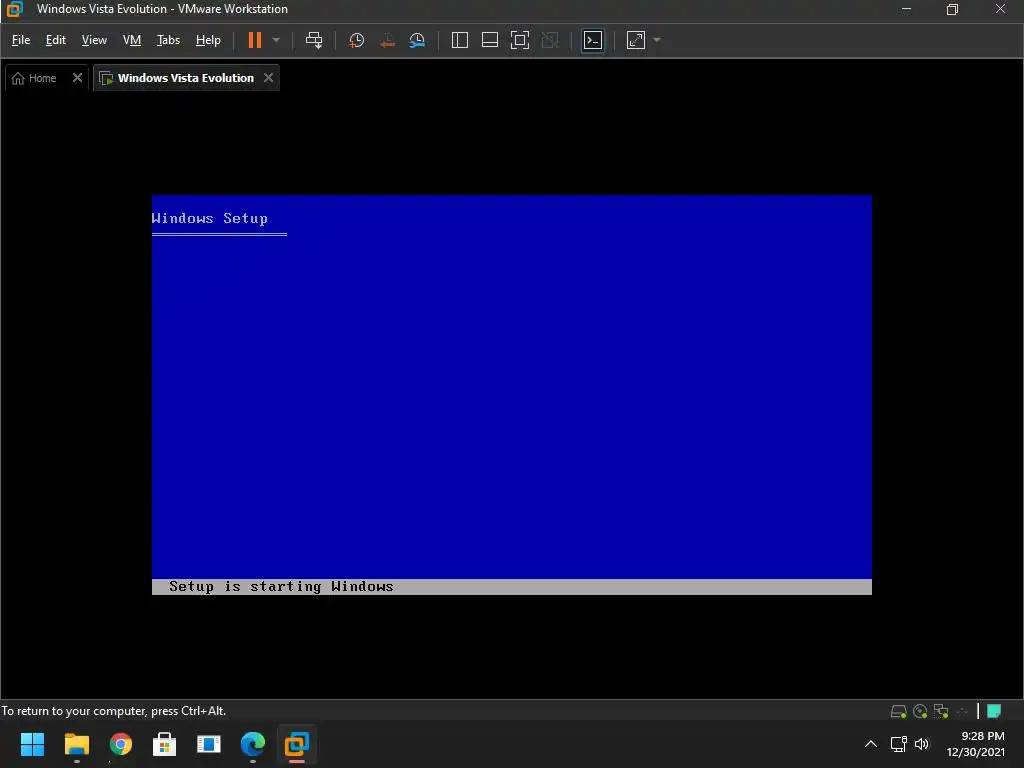Click the stretch guest display icon
The image size is (1024, 768).
click(636, 40)
